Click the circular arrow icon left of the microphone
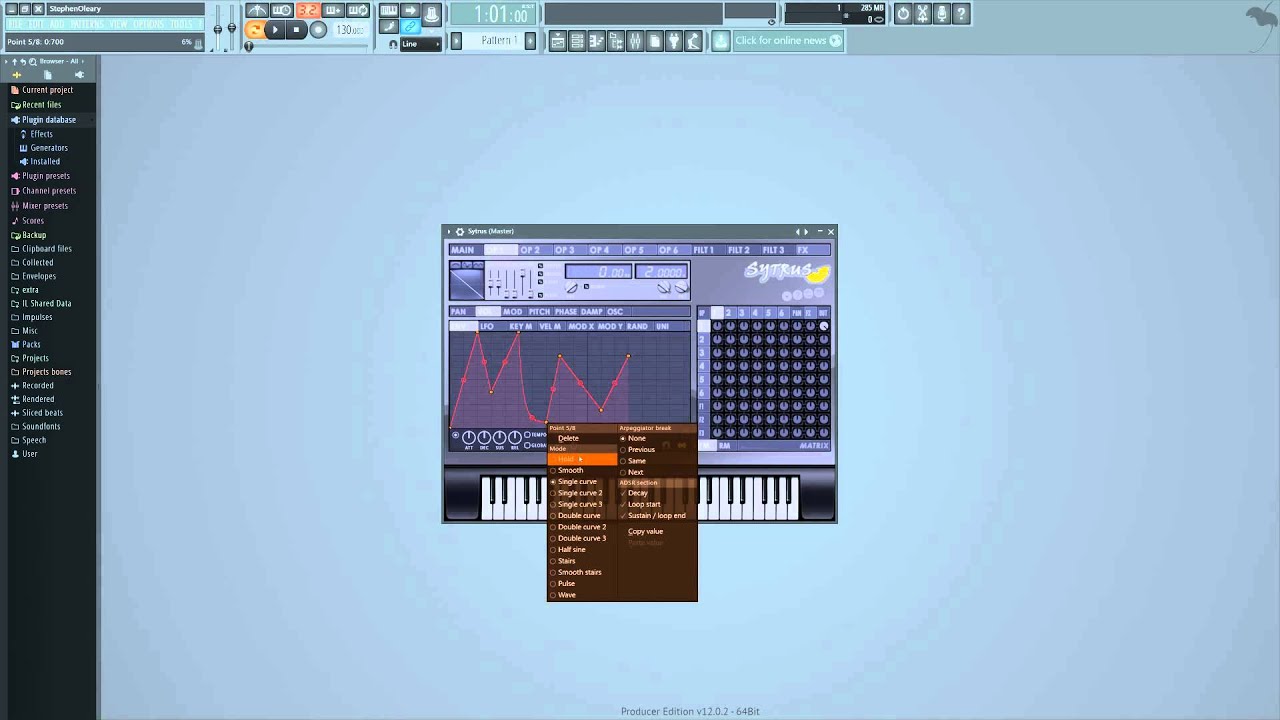The image size is (1280, 720). coord(904,13)
